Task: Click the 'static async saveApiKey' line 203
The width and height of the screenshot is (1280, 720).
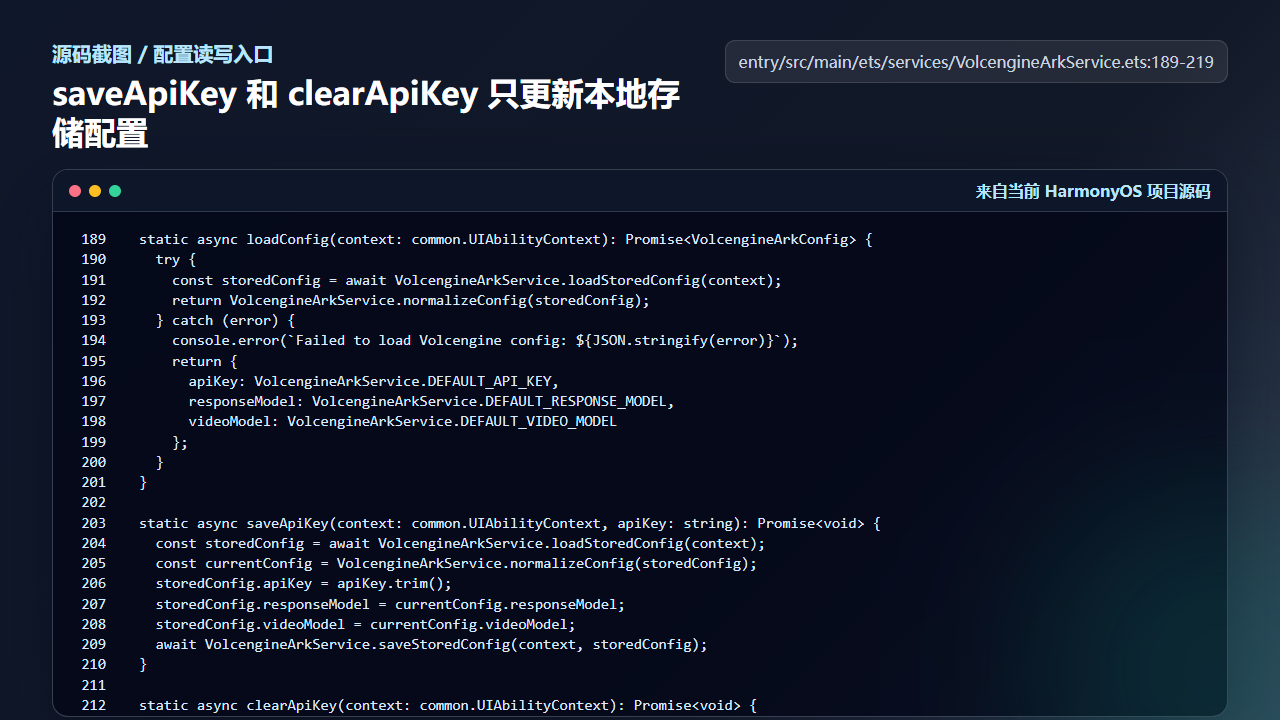Action: pyautogui.click(x=510, y=523)
